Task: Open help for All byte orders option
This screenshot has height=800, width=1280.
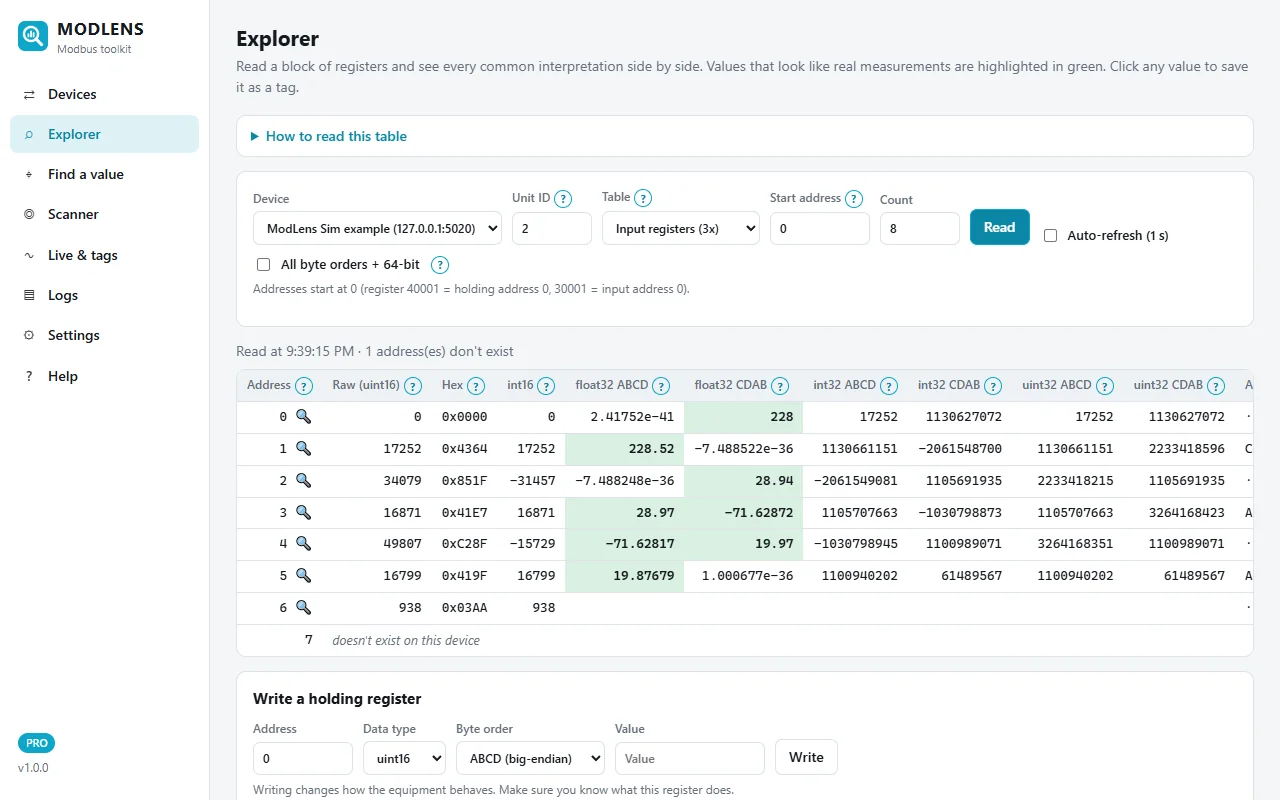Action: [439, 265]
